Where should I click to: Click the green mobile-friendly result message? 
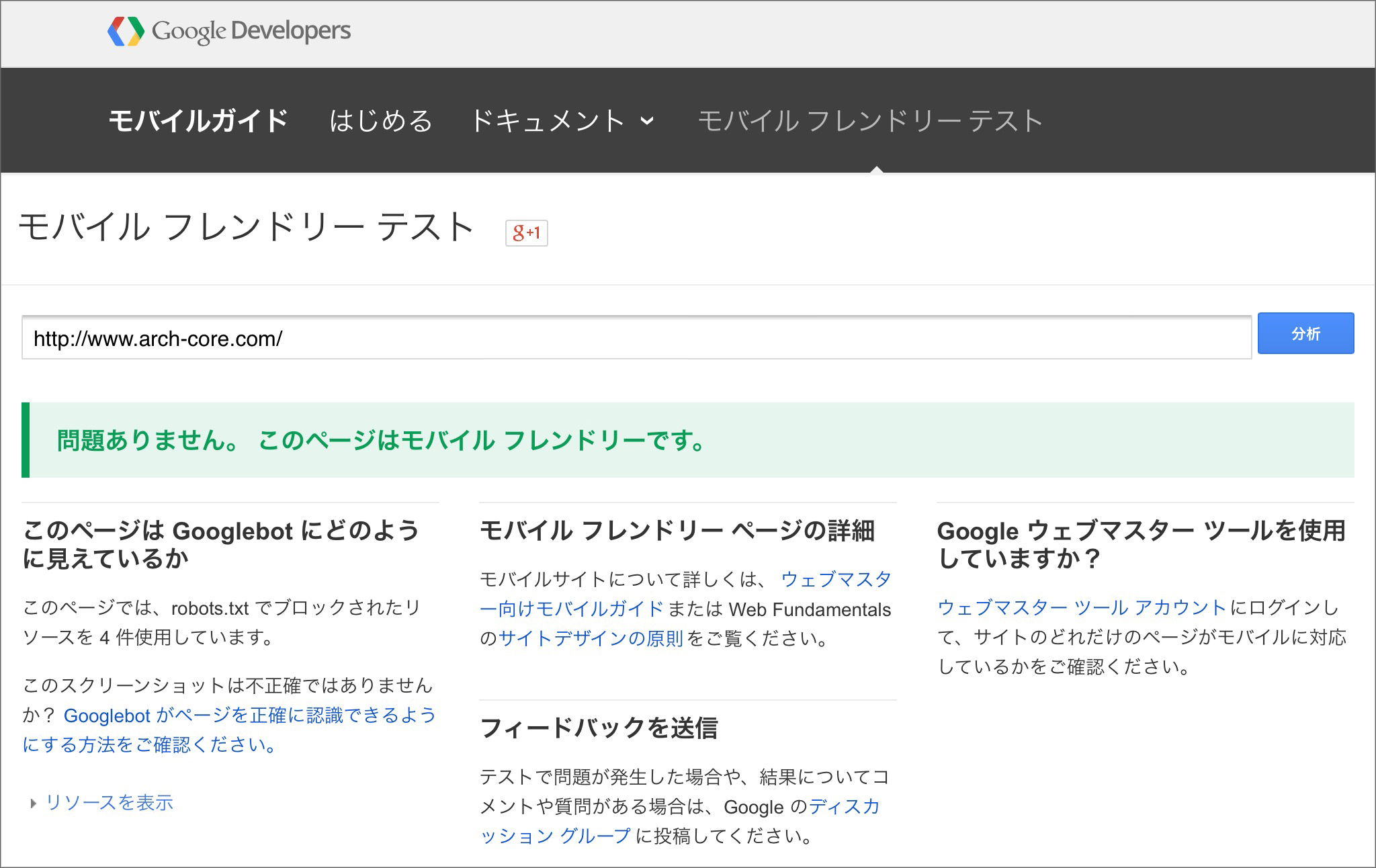(x=688, y=440)
